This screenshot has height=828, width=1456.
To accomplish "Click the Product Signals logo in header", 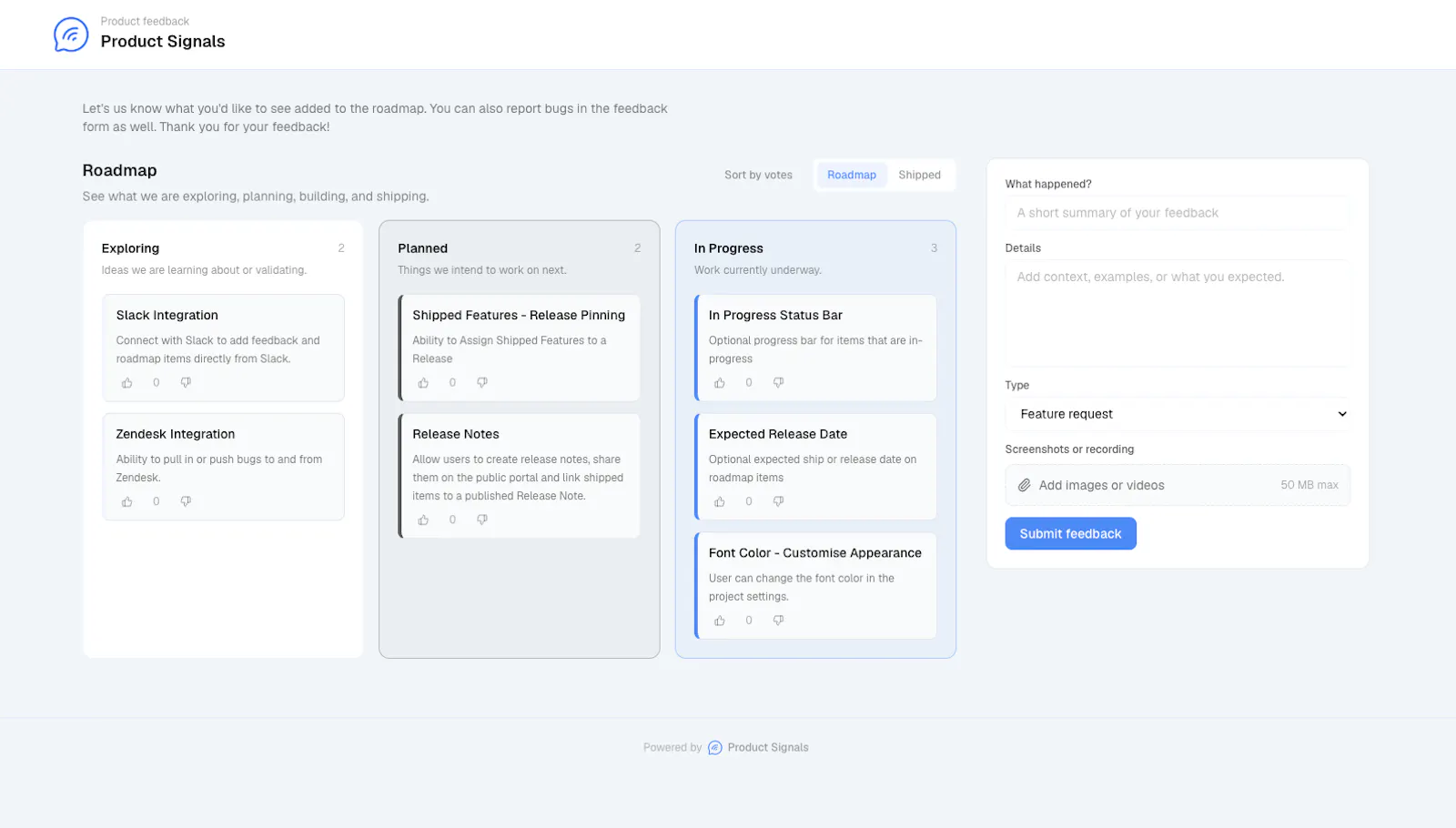I will [x=71, y=35].
